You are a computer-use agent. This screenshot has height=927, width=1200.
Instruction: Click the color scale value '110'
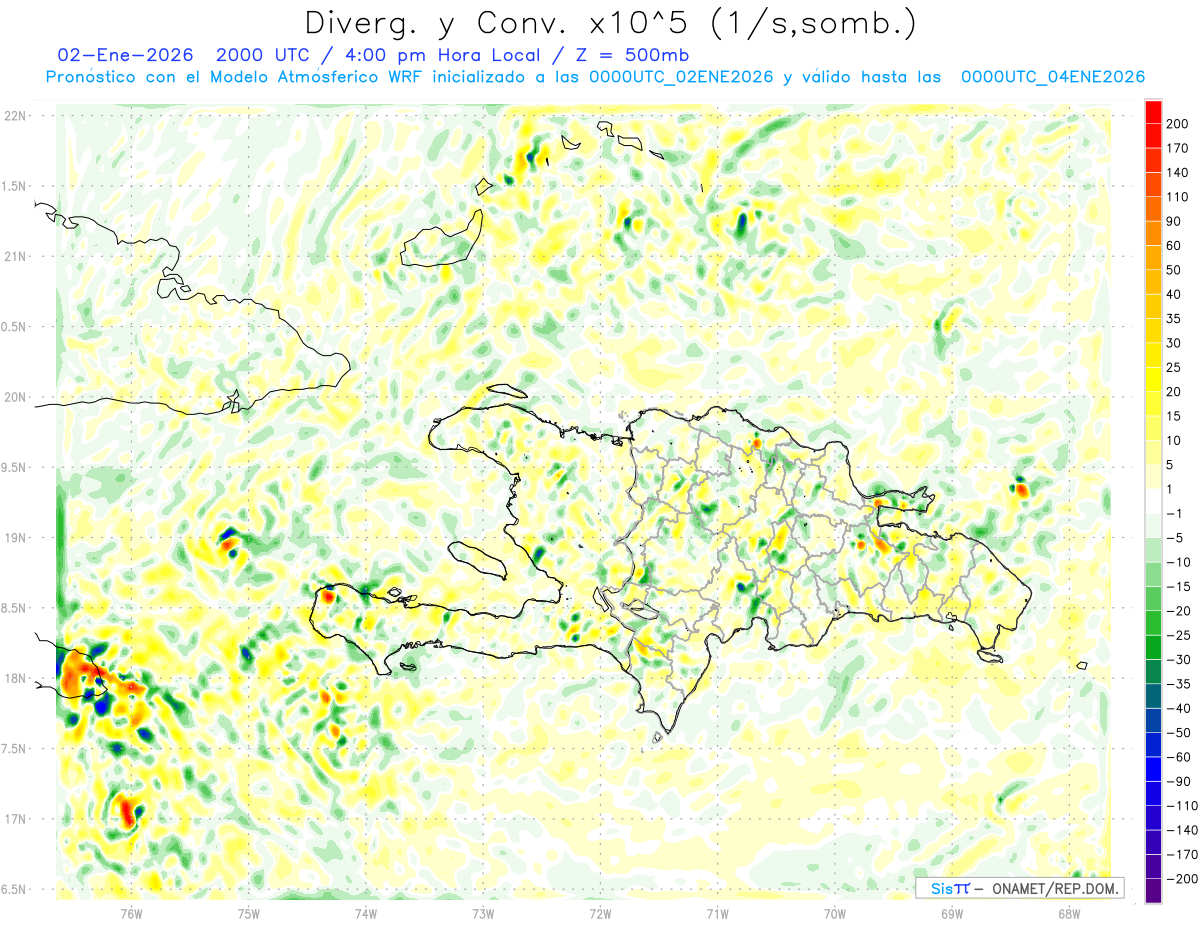coord(1178,197)
